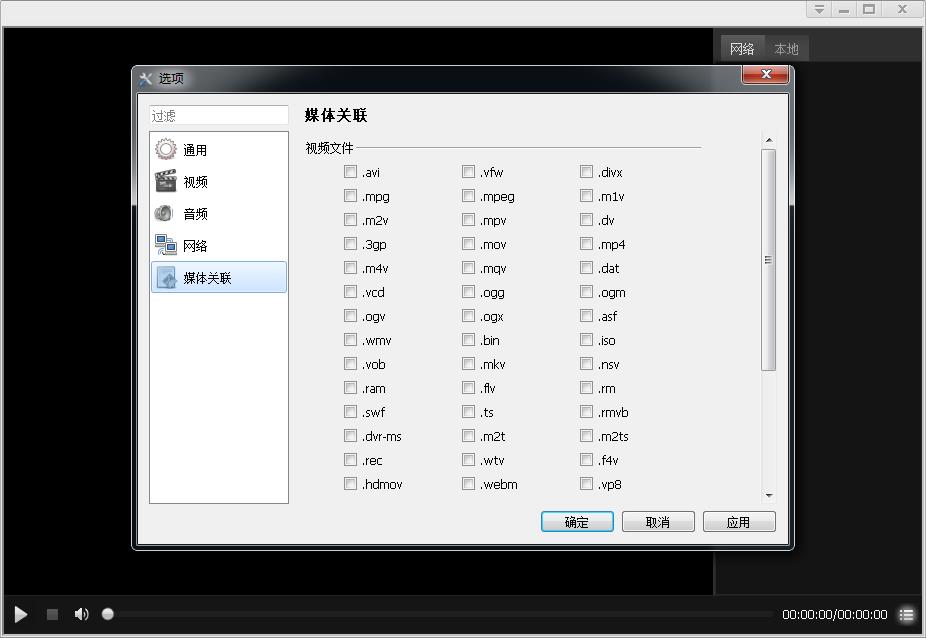926x638 pixels.
Task: Toggle the .wmv checkbox
Action: (x=350, y=340)
